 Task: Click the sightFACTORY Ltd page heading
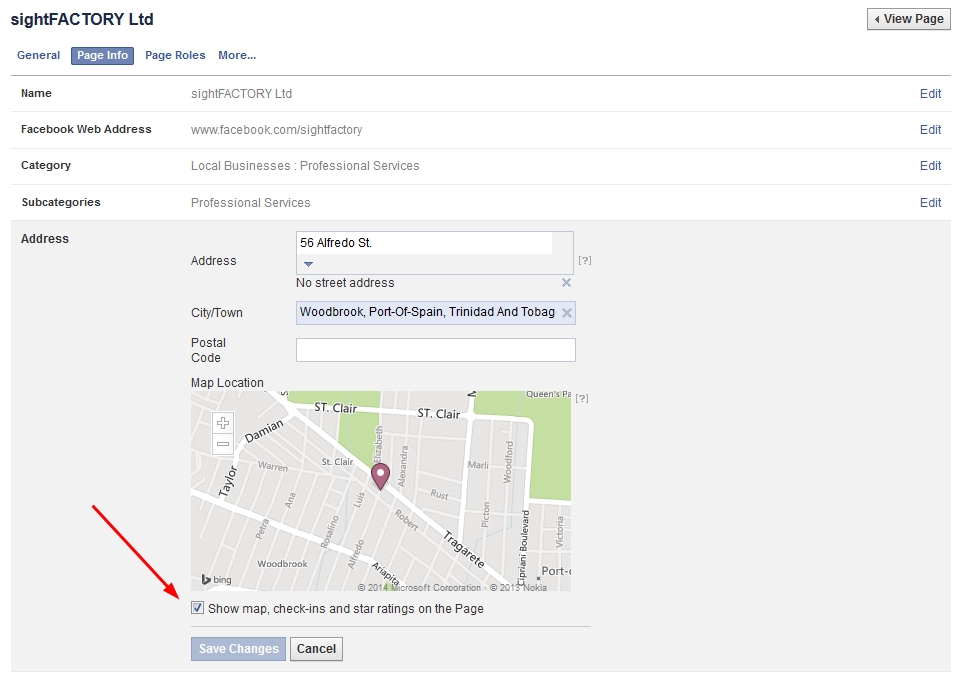tap(82, 20)
